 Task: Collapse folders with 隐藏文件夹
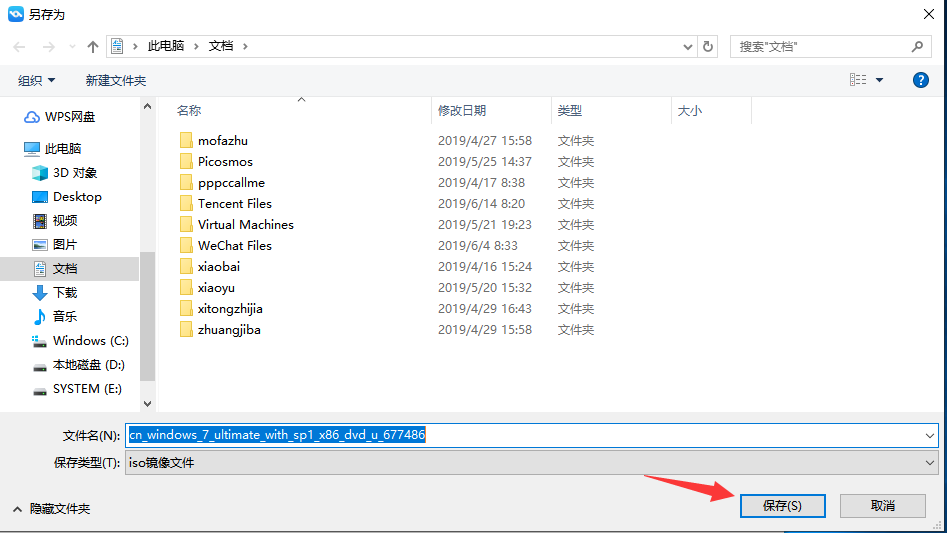point(52,509)
